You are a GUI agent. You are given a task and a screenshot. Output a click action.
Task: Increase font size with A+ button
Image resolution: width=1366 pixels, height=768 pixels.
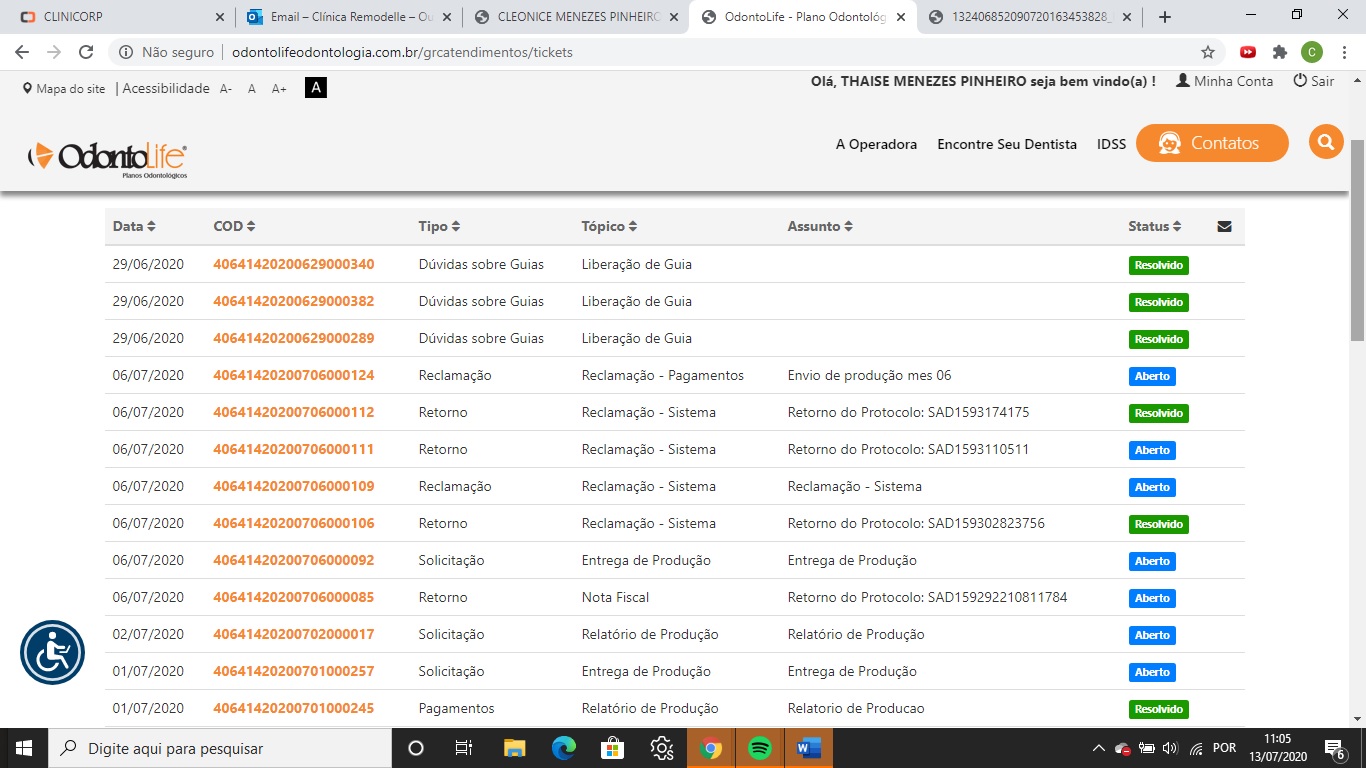pyautogui.click(x=279, y=89)
